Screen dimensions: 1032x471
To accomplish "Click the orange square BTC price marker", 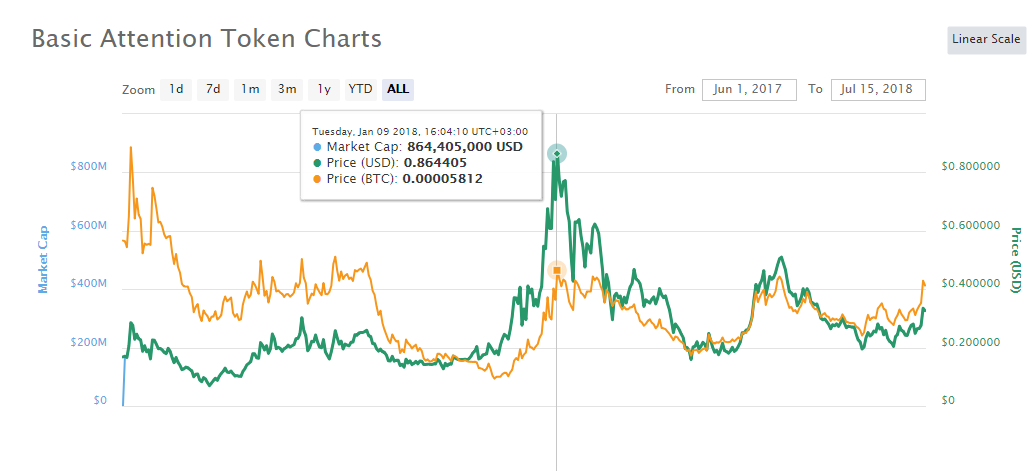I will (x=557, y=270).
